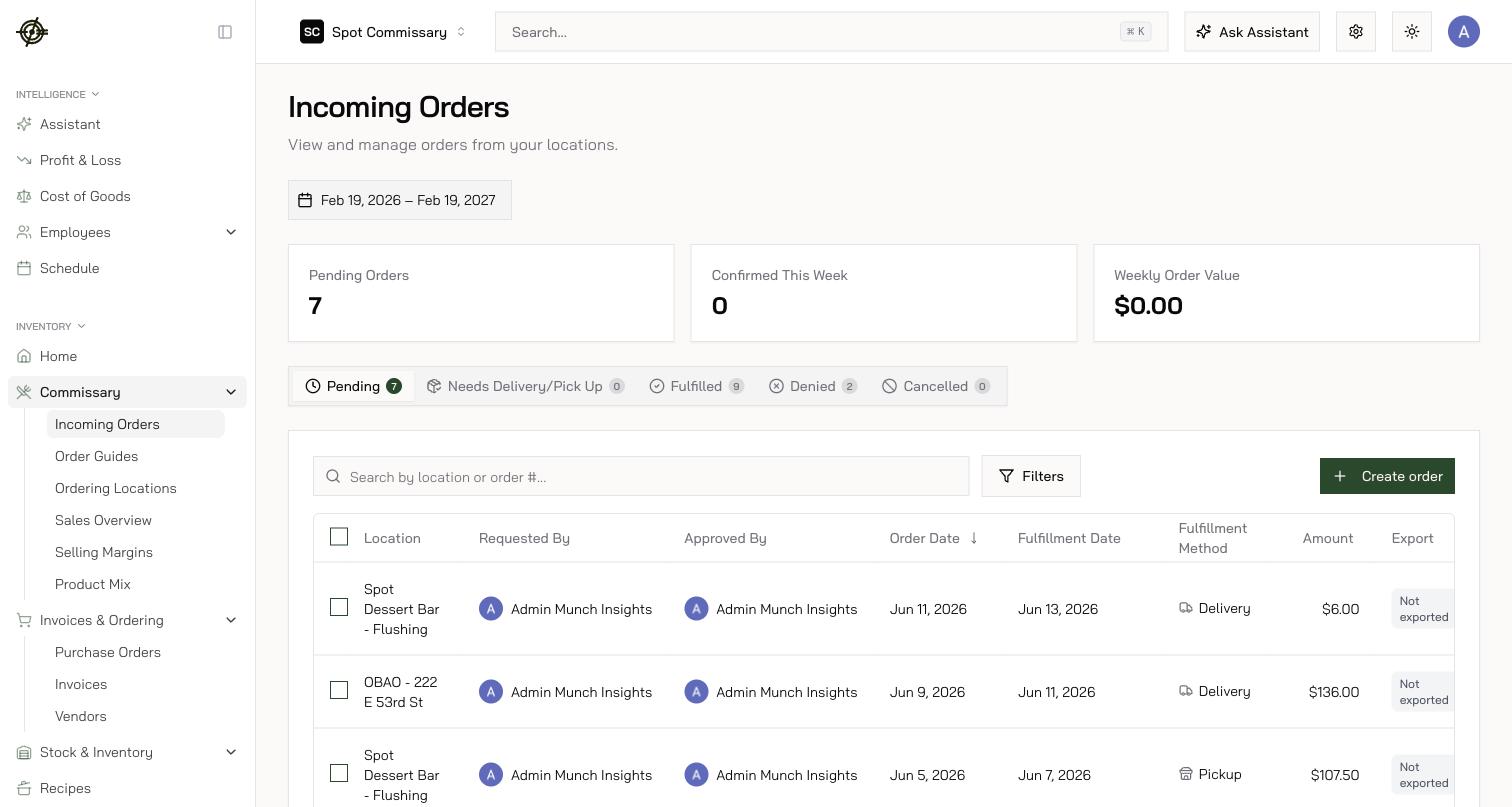Collapse the INTELLIGENCE section

click(x=57, y=94)
